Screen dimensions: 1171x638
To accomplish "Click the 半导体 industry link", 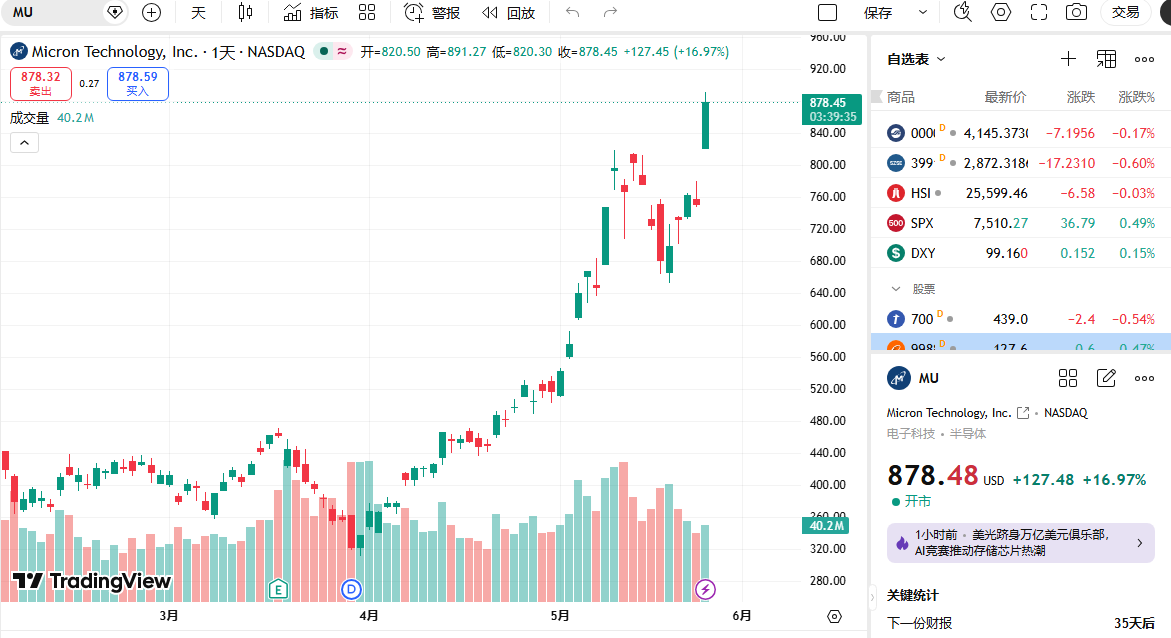I will [x=967, y=433].
